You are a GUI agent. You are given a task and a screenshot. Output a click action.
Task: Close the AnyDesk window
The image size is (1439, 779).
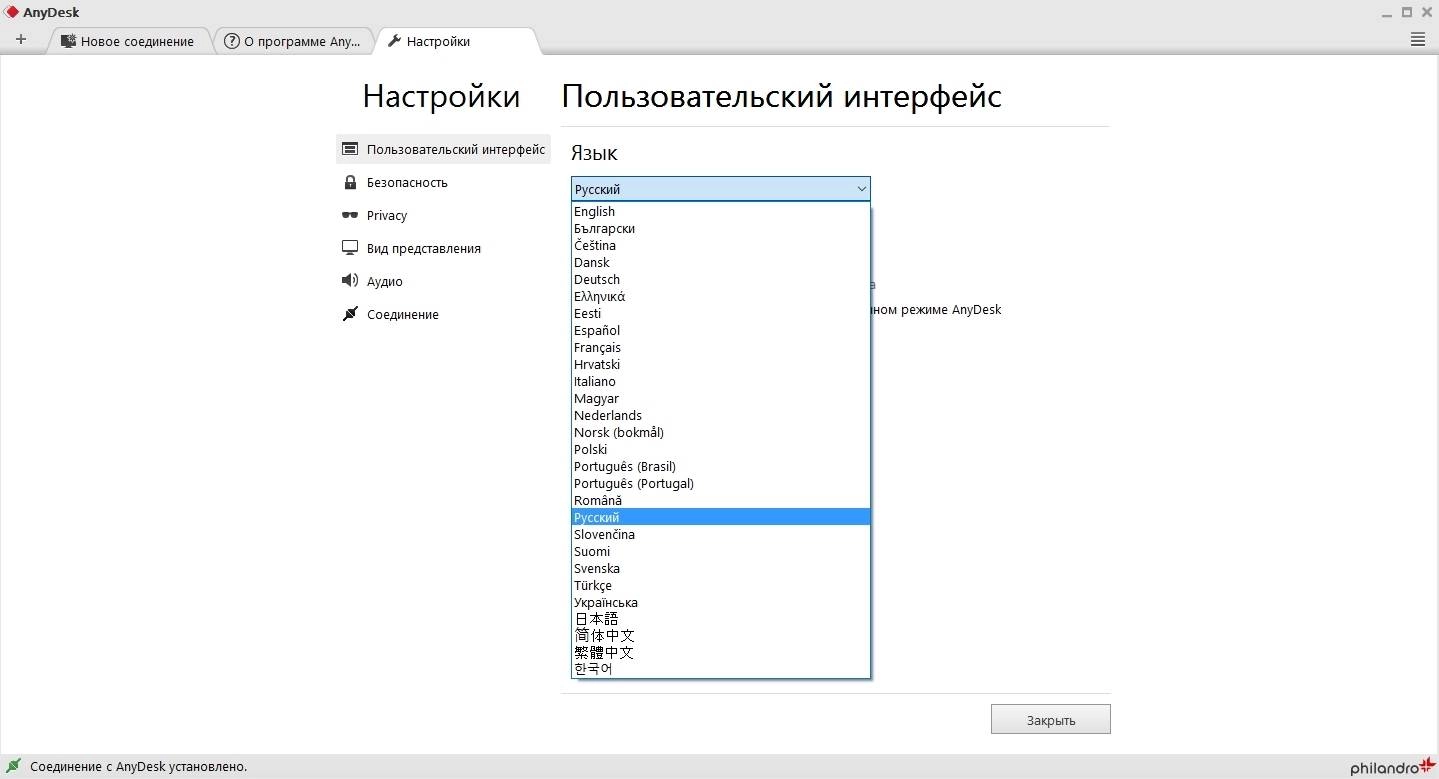tap(1426, 12)
